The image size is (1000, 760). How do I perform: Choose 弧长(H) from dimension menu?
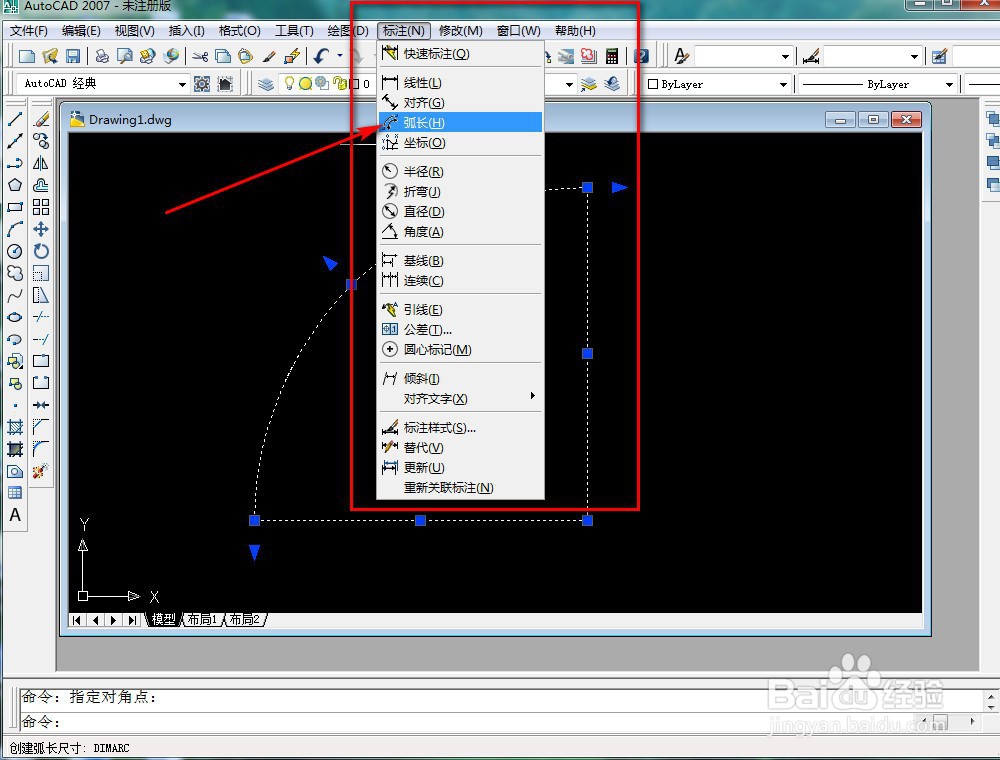pos(460,122)
